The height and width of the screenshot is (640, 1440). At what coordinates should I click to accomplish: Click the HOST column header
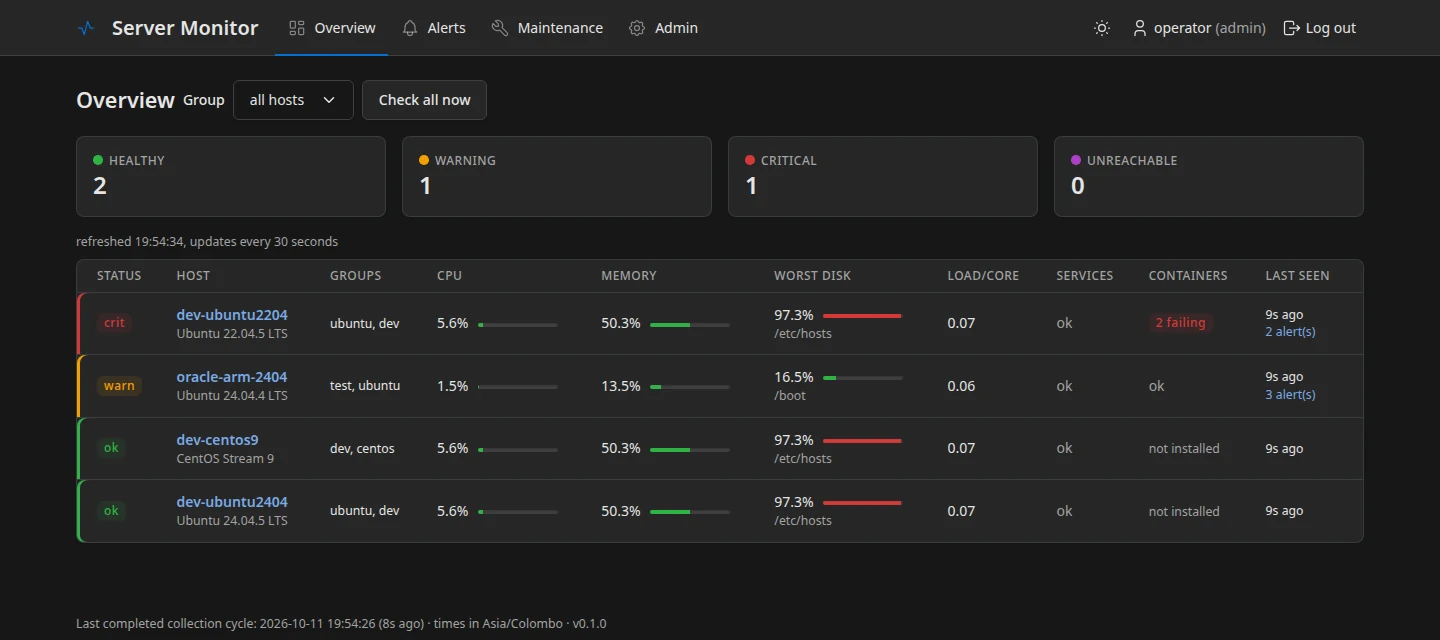[193, 276]
